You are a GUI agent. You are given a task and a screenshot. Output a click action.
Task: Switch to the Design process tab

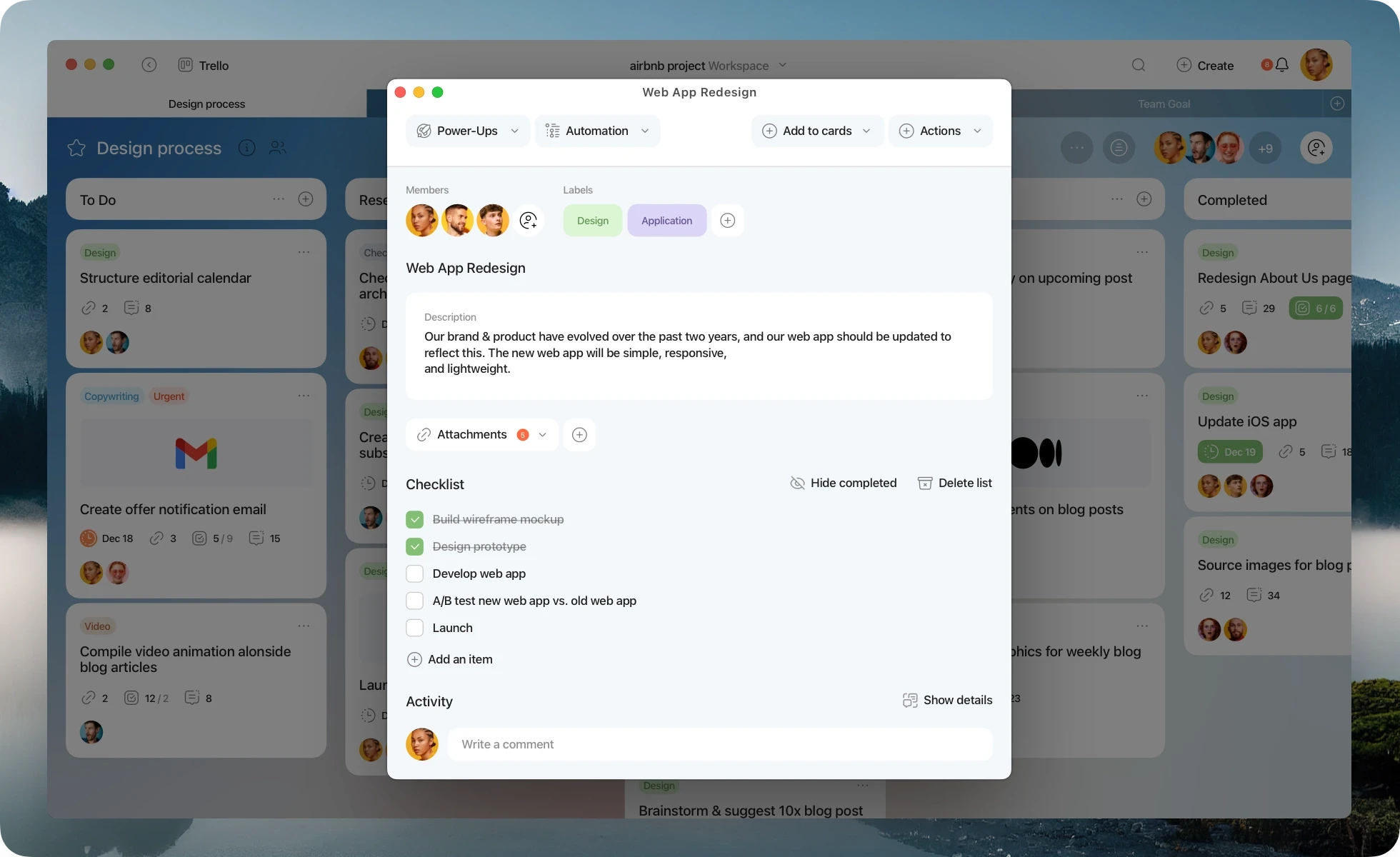[206, 104]
